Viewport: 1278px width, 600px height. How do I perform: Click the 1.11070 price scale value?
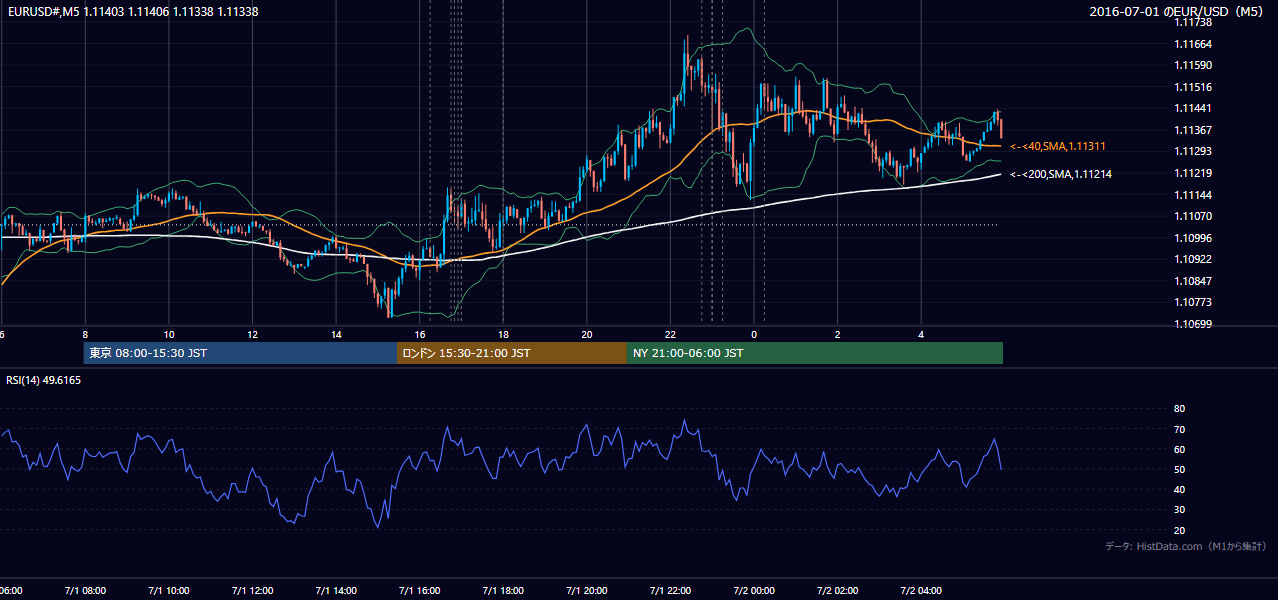(1192, 216)
